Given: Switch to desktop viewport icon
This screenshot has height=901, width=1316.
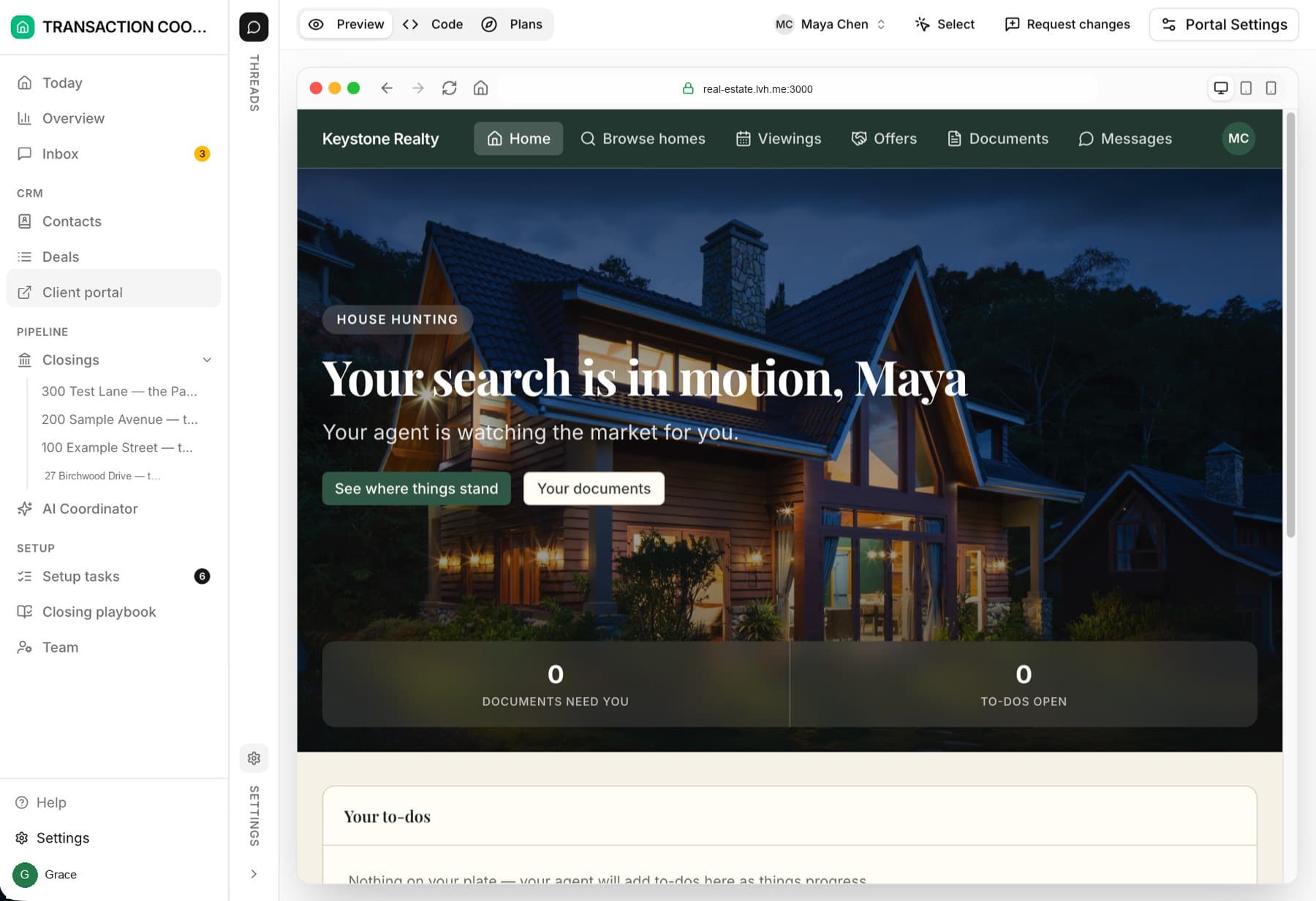Looking at the screenshot, I should (x=1221, y=88).
